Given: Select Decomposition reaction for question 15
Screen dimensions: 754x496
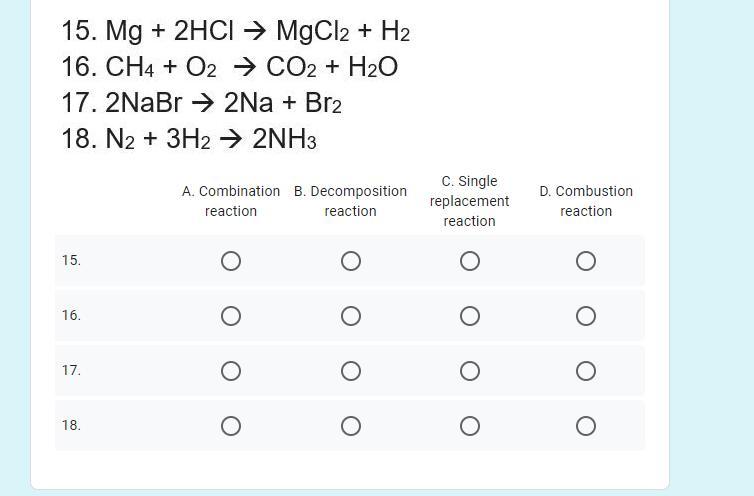Looking at the screenshot, I should (x=351, y=261).
